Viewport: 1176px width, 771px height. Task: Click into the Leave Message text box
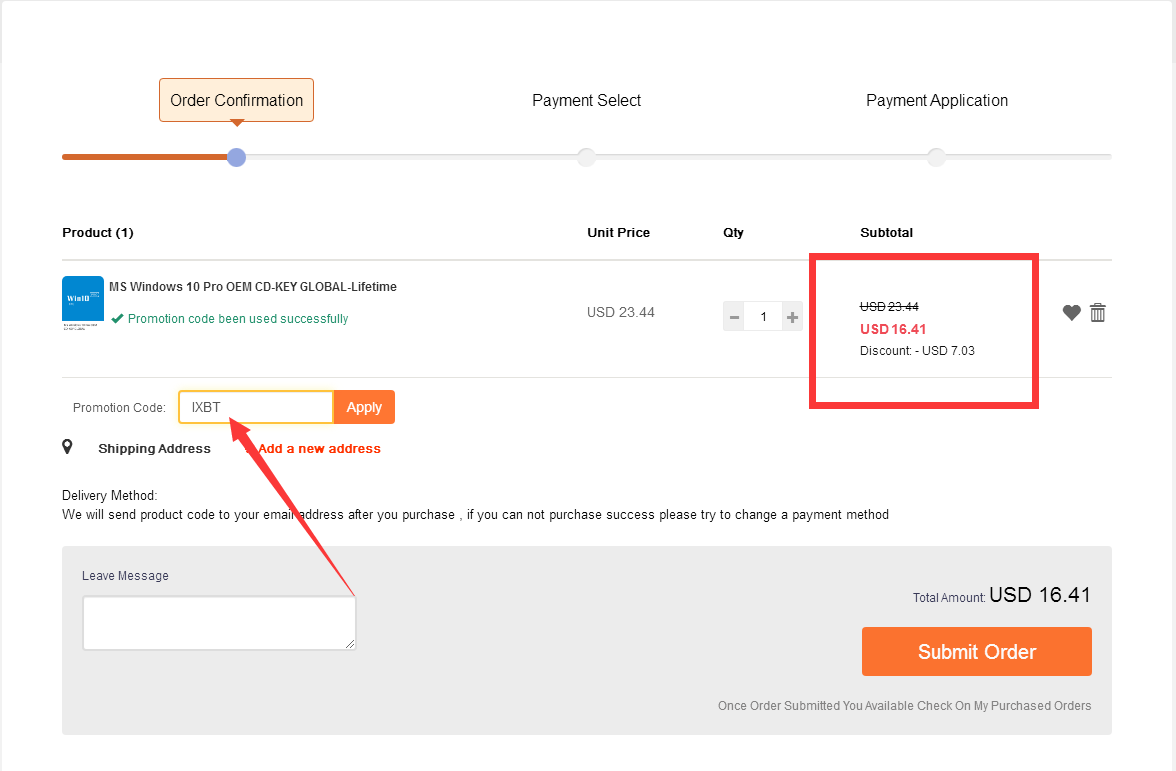tap(219, 623)
